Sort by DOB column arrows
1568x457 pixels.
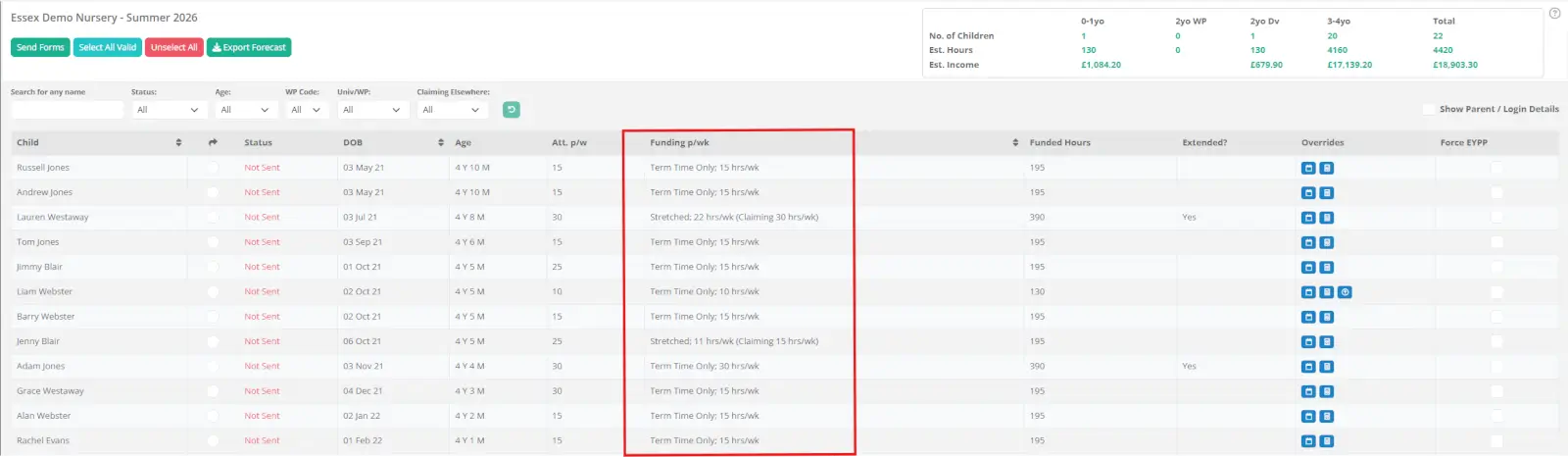click(441, 142)
